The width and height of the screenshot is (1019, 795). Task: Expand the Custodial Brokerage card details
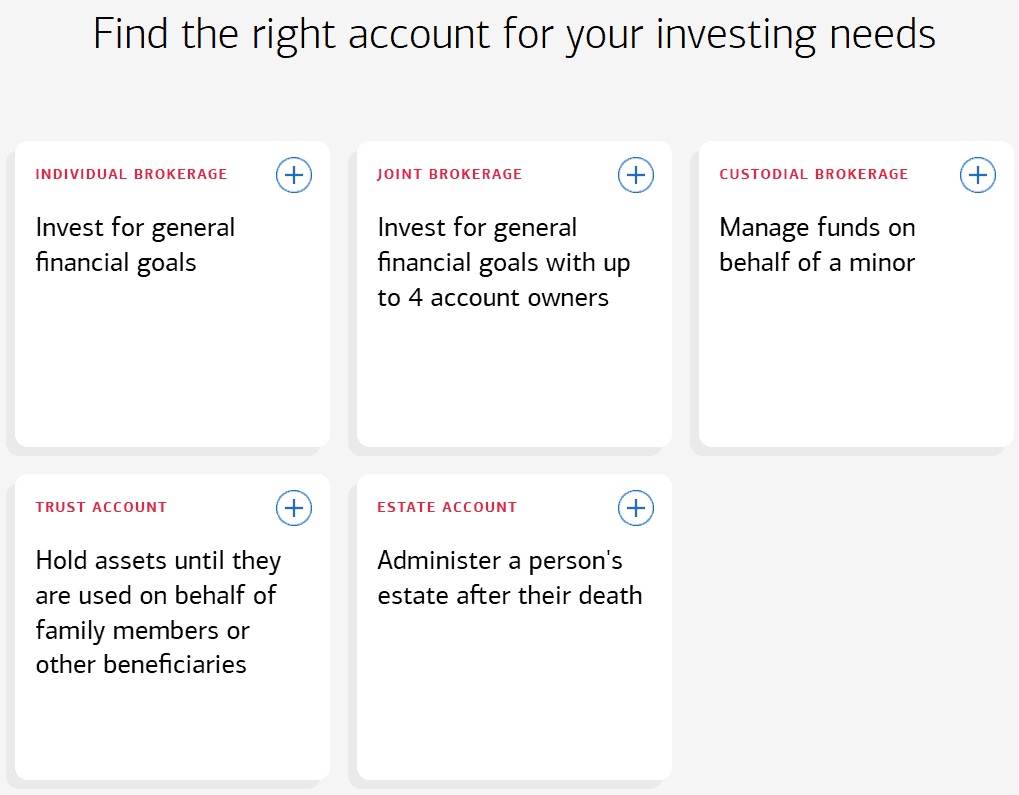point(977,174)
